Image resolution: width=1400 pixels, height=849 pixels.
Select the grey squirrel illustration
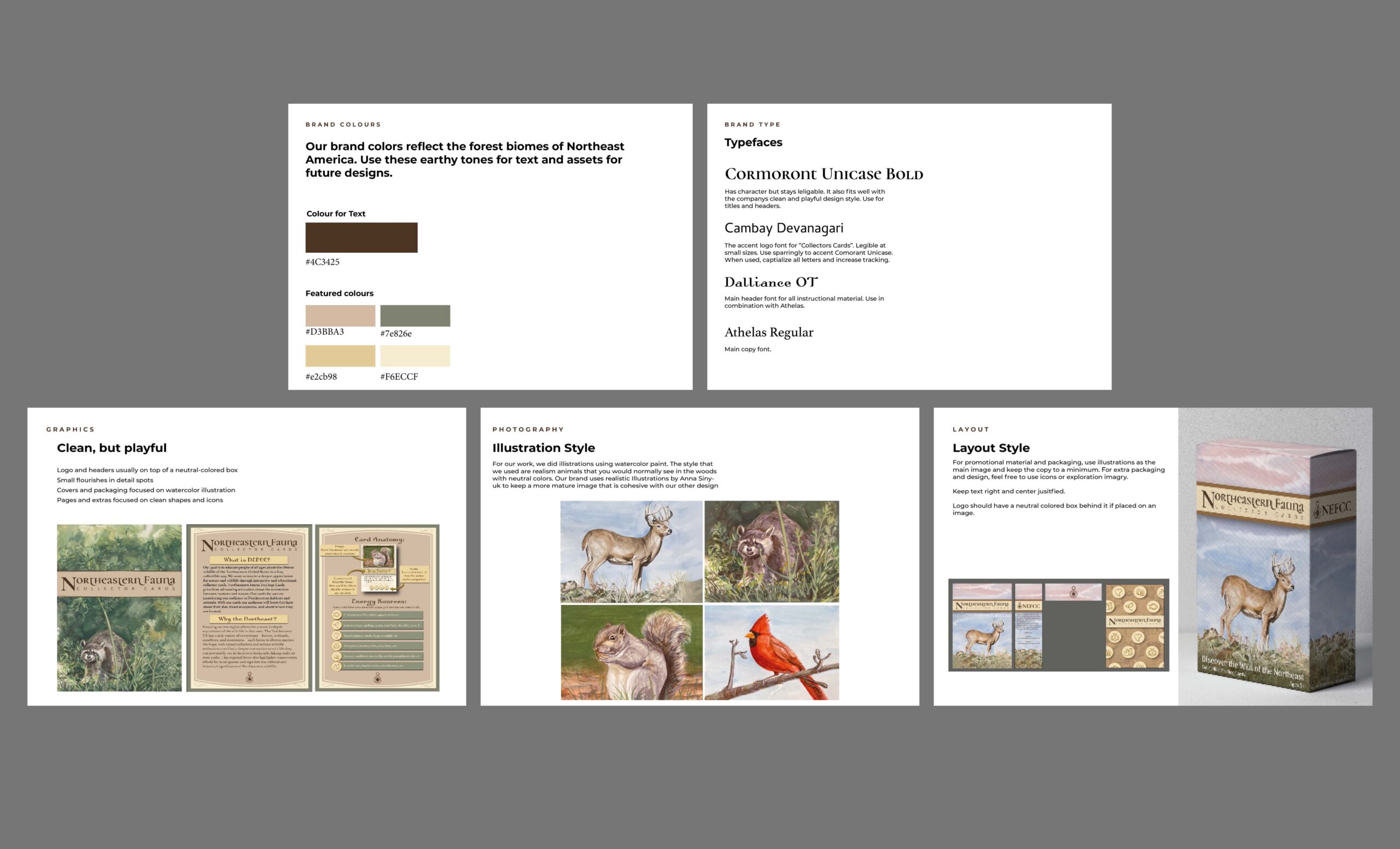click(631, 653)
